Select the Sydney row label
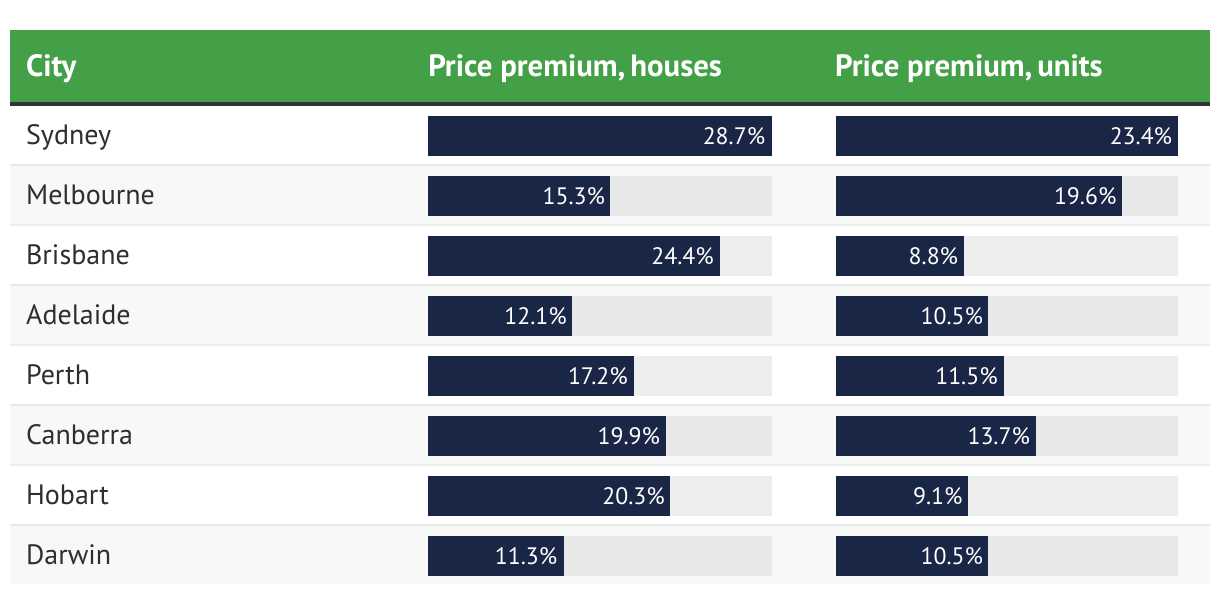This screenshot has width=1220, height=594. pyautogui.click(x=69, y=136)
